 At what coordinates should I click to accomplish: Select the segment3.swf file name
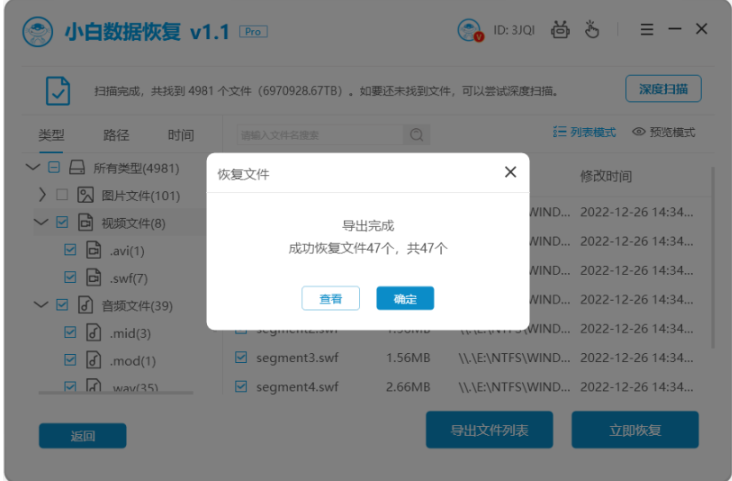[297, 358]
